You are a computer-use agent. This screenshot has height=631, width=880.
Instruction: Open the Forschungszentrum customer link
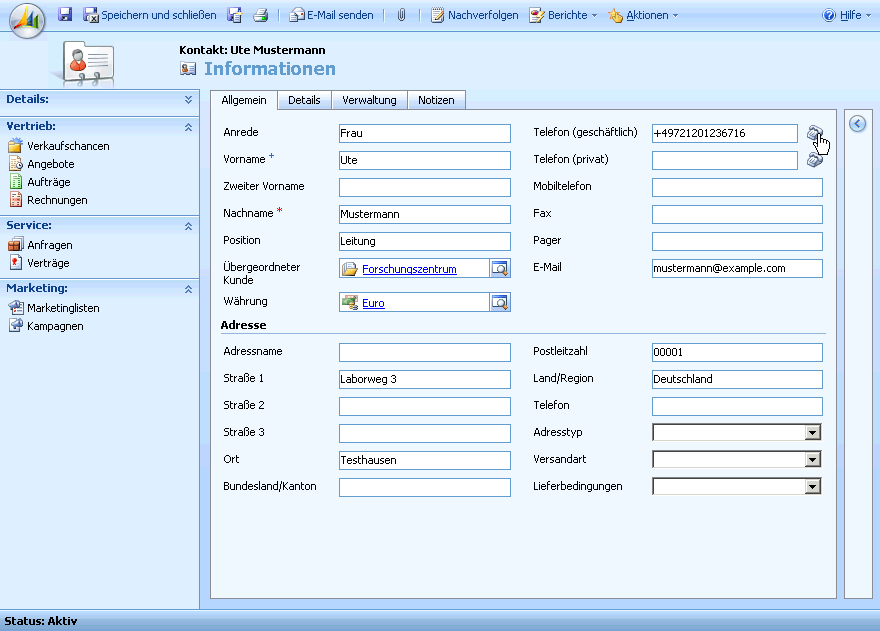(x=409, y=269)
